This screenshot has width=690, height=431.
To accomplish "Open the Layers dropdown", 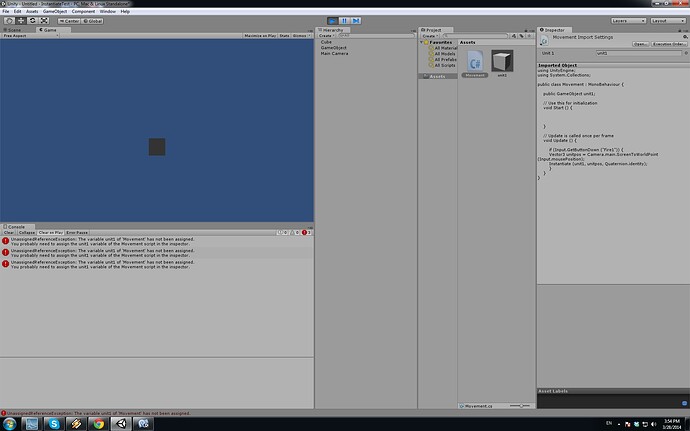I will [628, 21].
